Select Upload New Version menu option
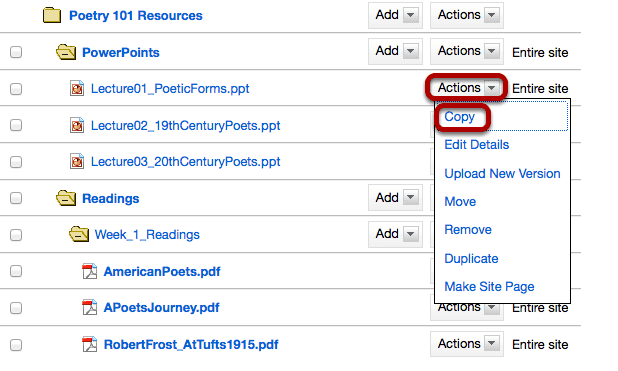This screenshot has width=618, height=371. [x=502, y=173]
